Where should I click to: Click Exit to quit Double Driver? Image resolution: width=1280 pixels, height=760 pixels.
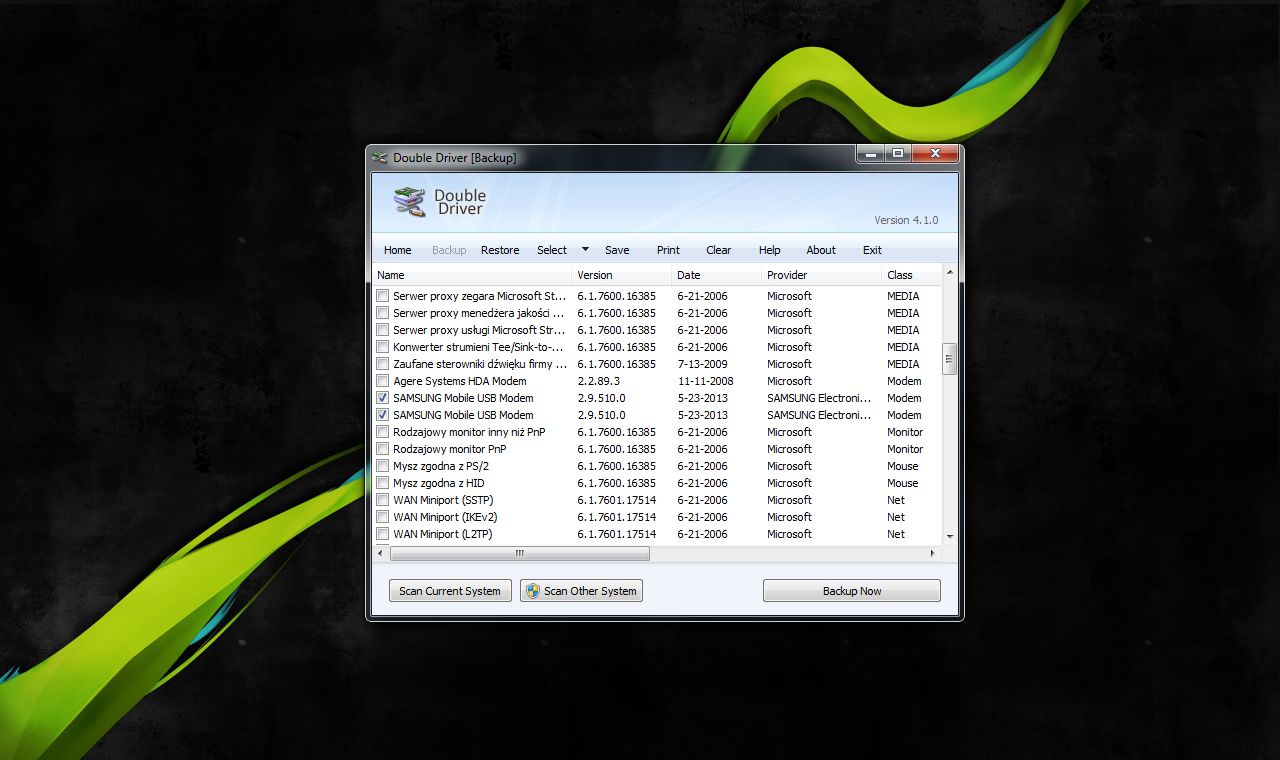tap(871, 249)
